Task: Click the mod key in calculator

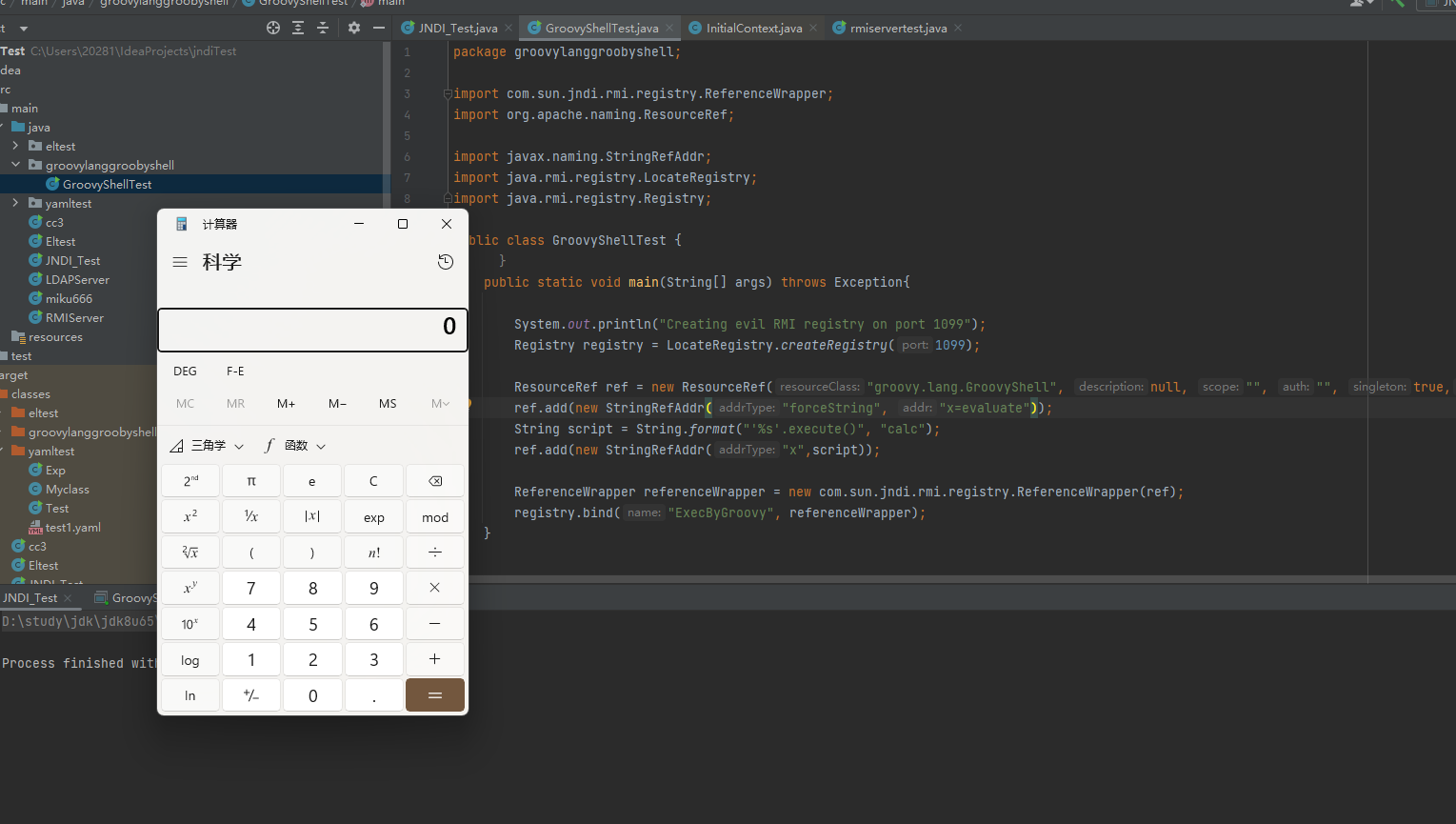Action: coord(435,517)
